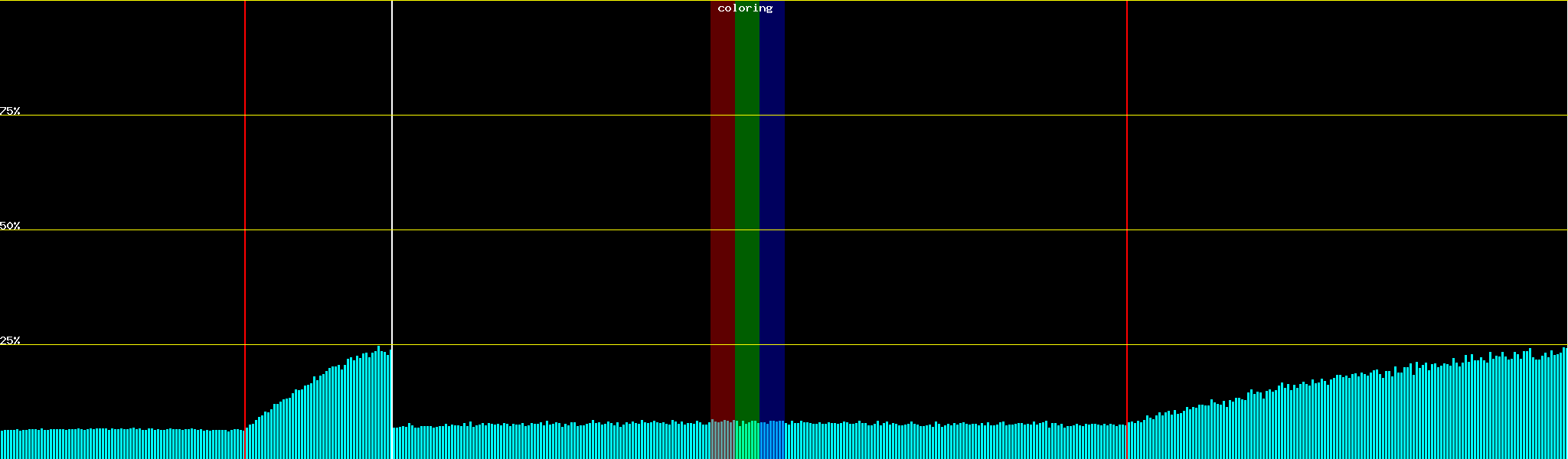Click the first cyan bar at the far left

click(x=2, y=444)
